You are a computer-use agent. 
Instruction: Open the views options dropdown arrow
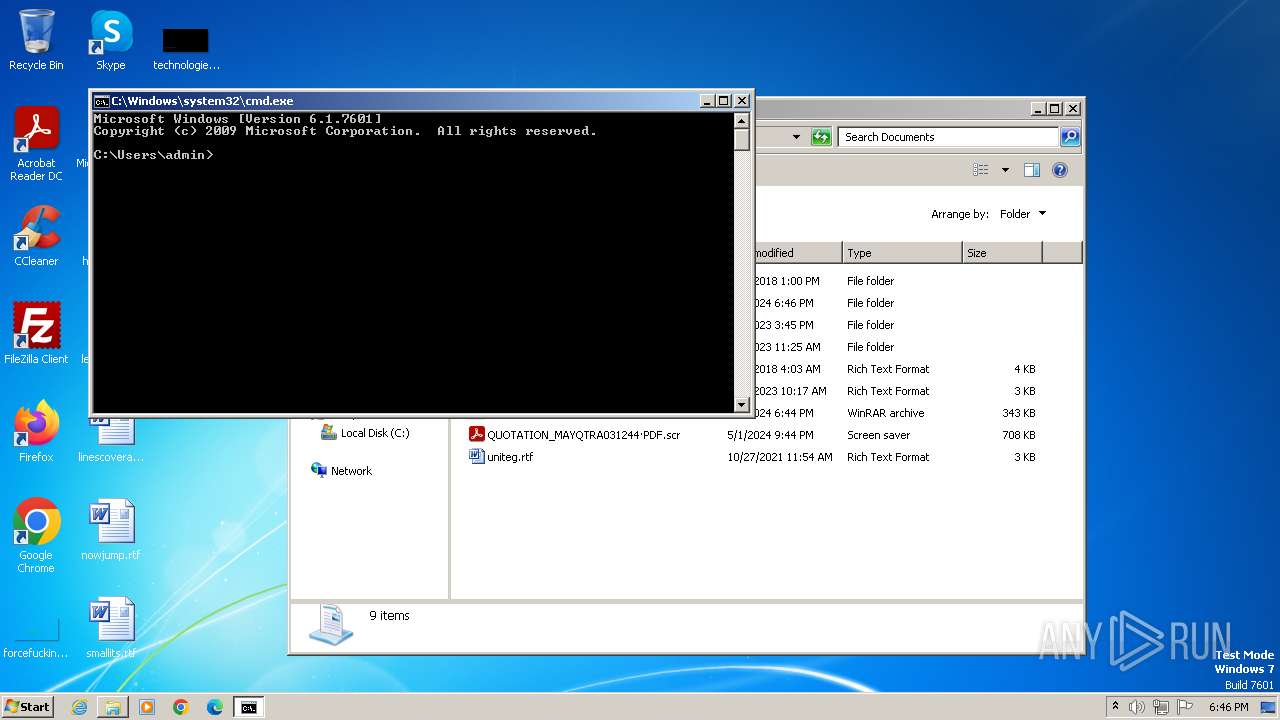(x=1005, y=170)
